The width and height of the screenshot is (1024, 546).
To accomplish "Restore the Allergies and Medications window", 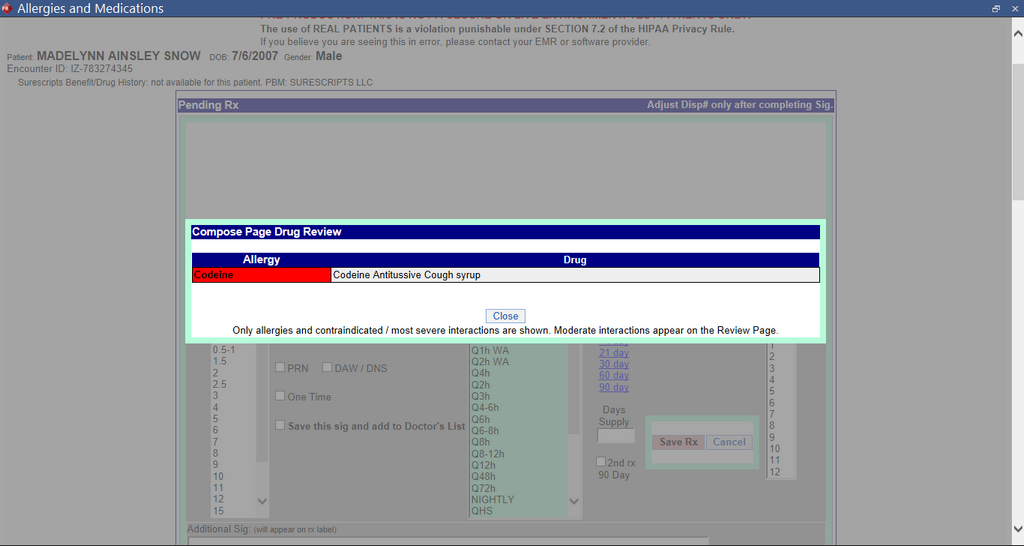I will click(x=996, y=8).
